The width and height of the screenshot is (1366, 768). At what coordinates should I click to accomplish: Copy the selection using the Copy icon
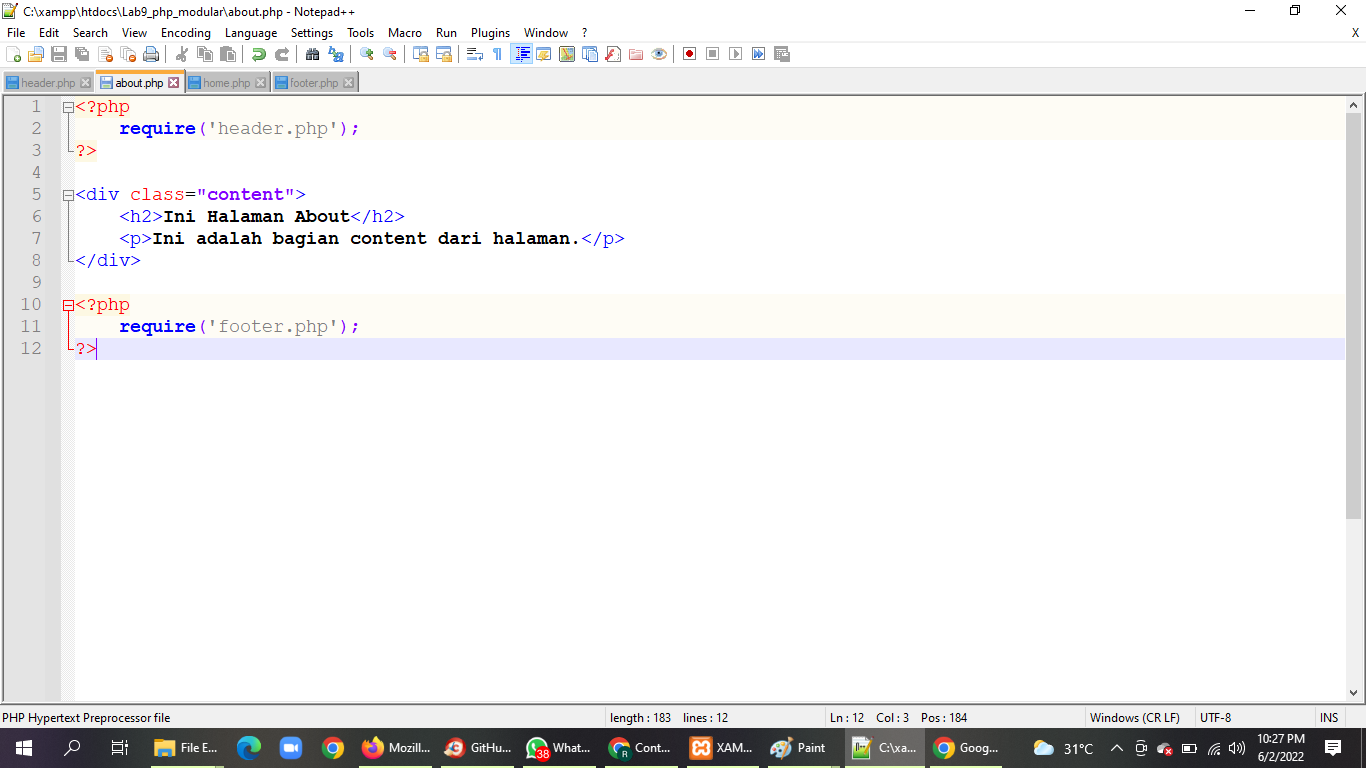click(x=205, y=54)
